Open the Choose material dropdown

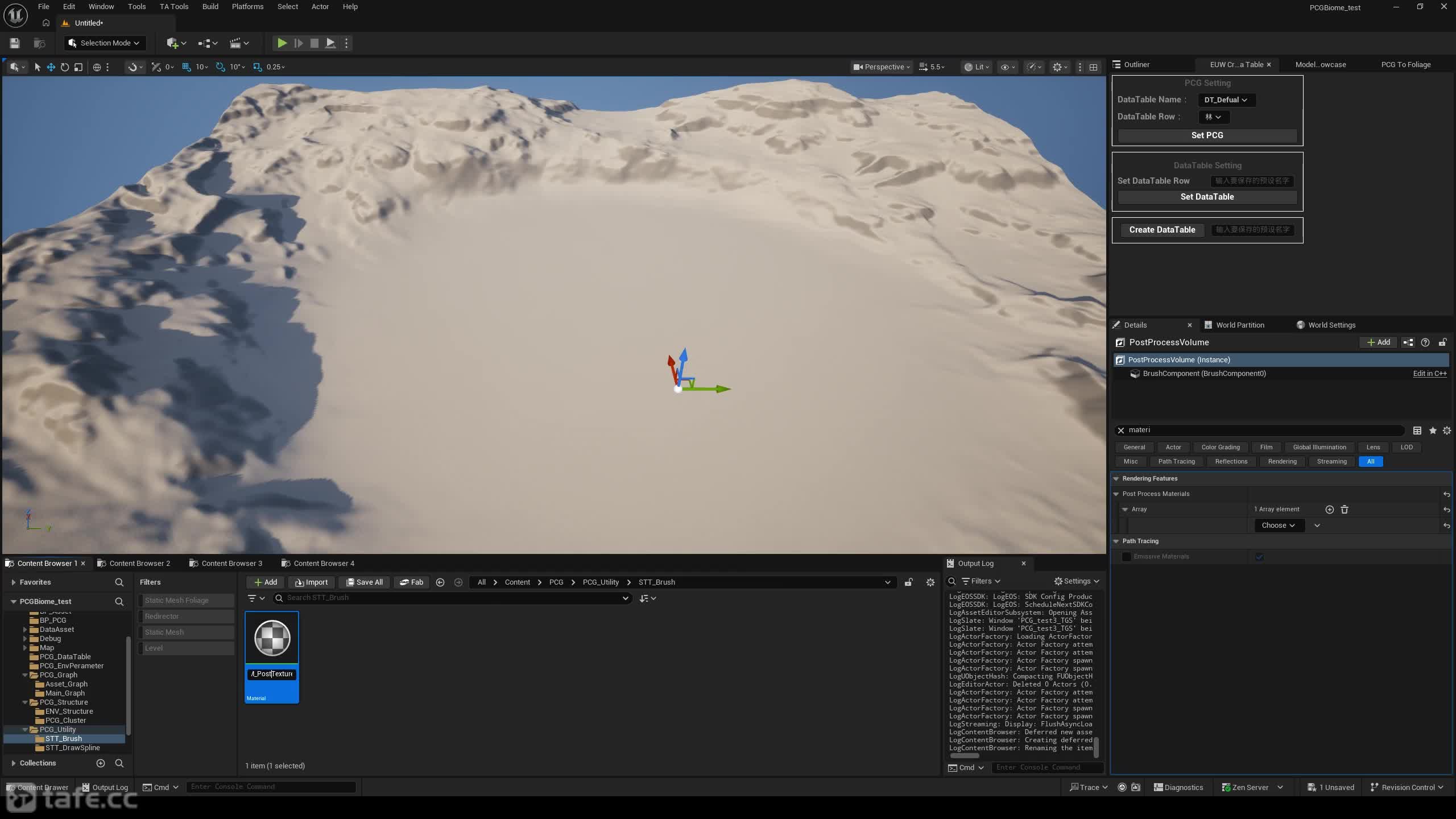tap(1278, 526)
